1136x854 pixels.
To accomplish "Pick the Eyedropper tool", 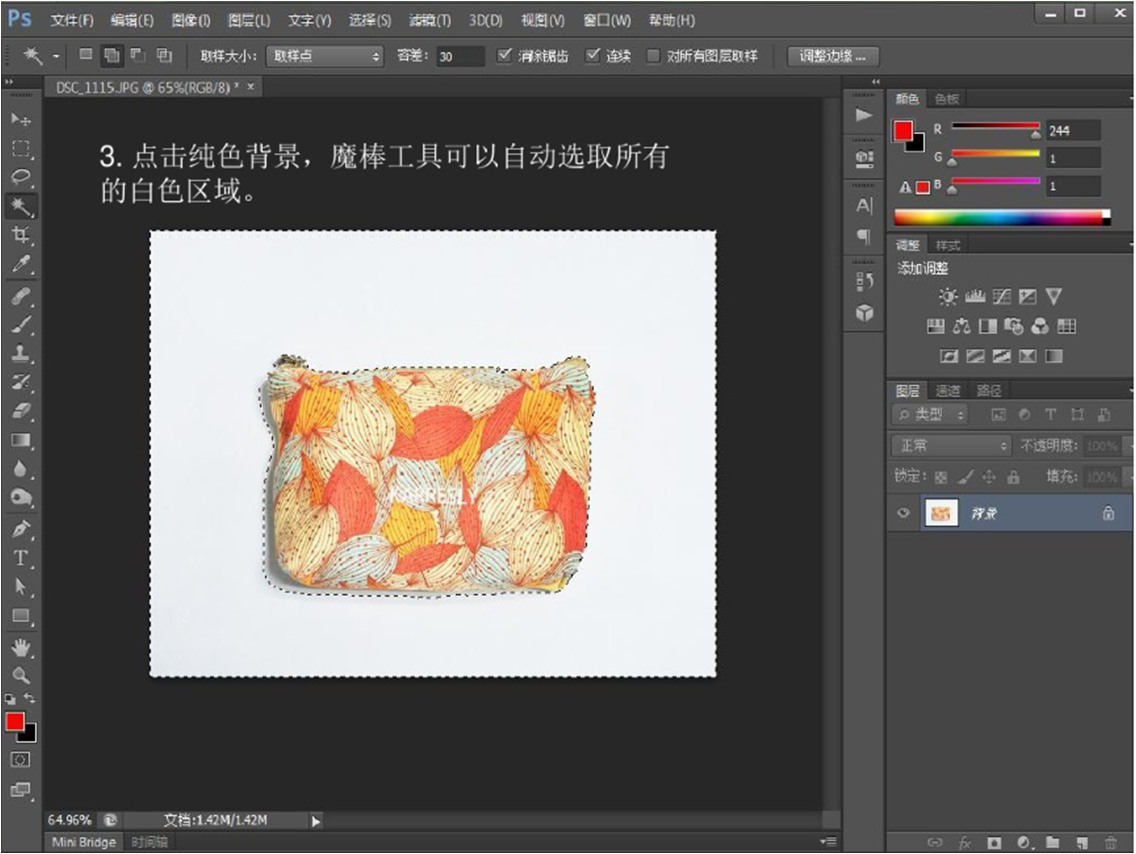I will pos(20,264).
